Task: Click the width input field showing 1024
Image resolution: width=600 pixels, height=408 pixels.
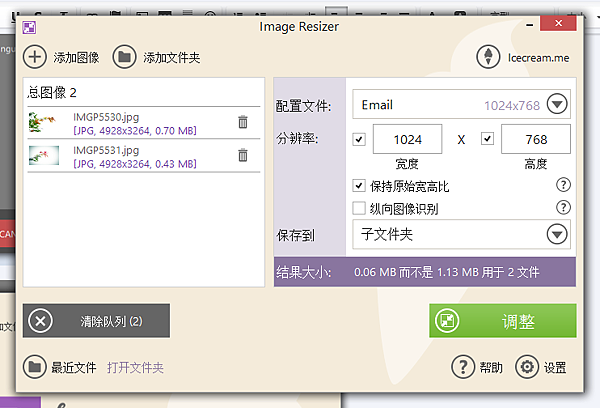Action: [408, 139]
